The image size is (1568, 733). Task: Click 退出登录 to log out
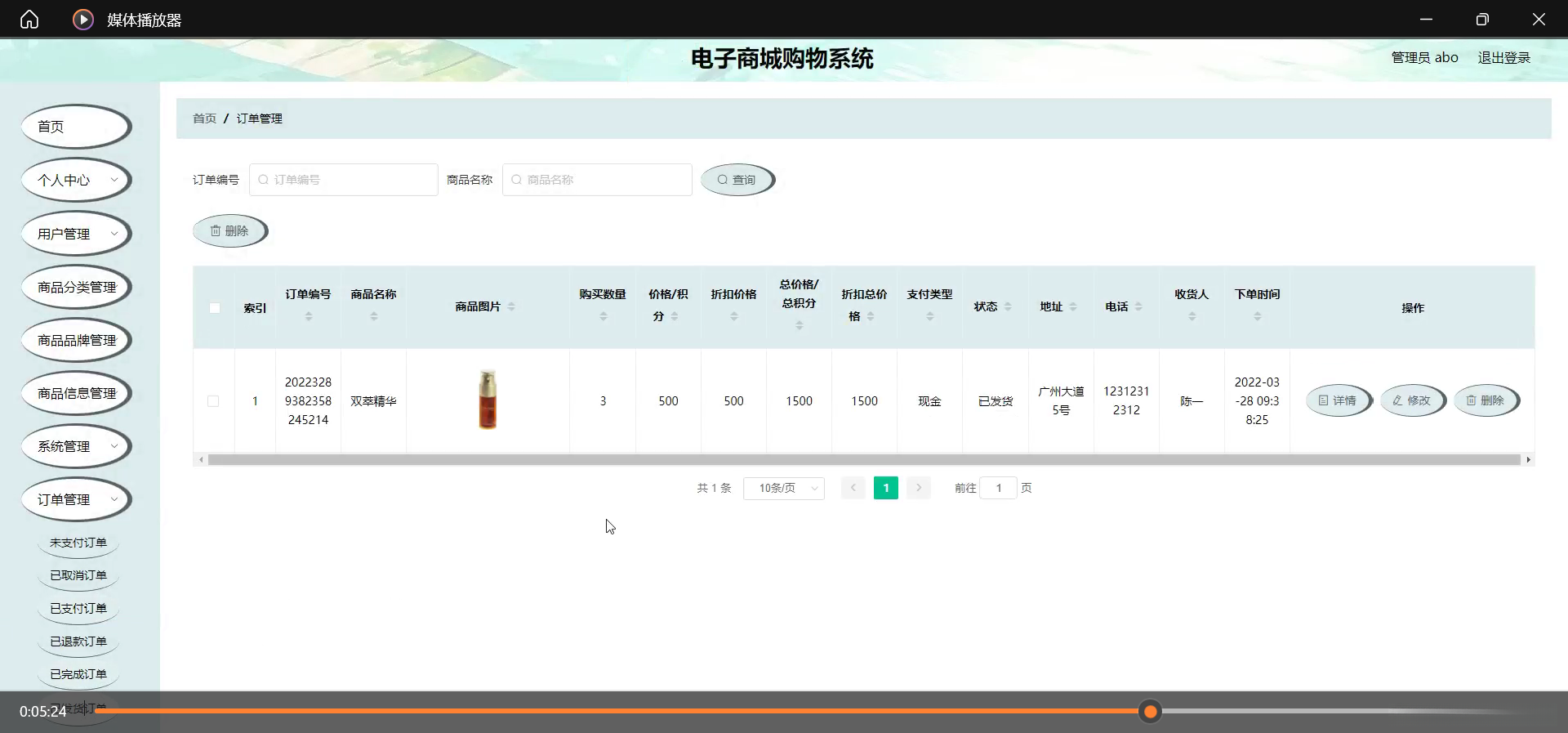point(1504,58)
